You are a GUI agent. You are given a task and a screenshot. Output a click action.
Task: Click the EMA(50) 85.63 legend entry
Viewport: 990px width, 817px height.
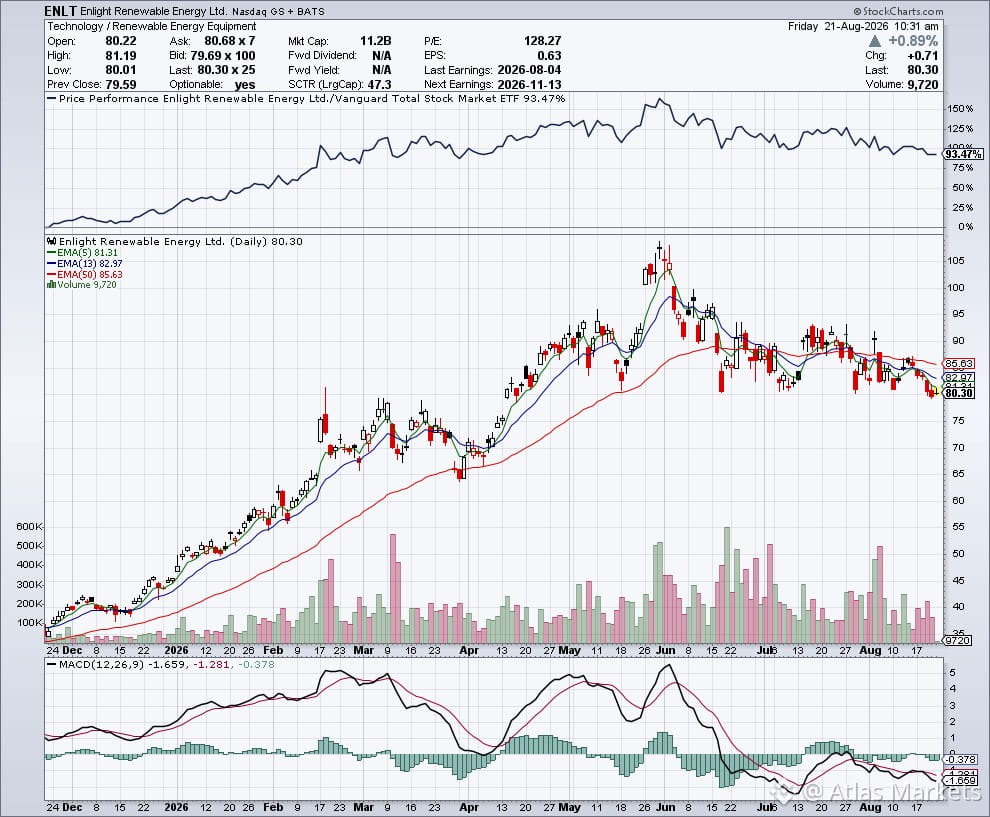85,275
